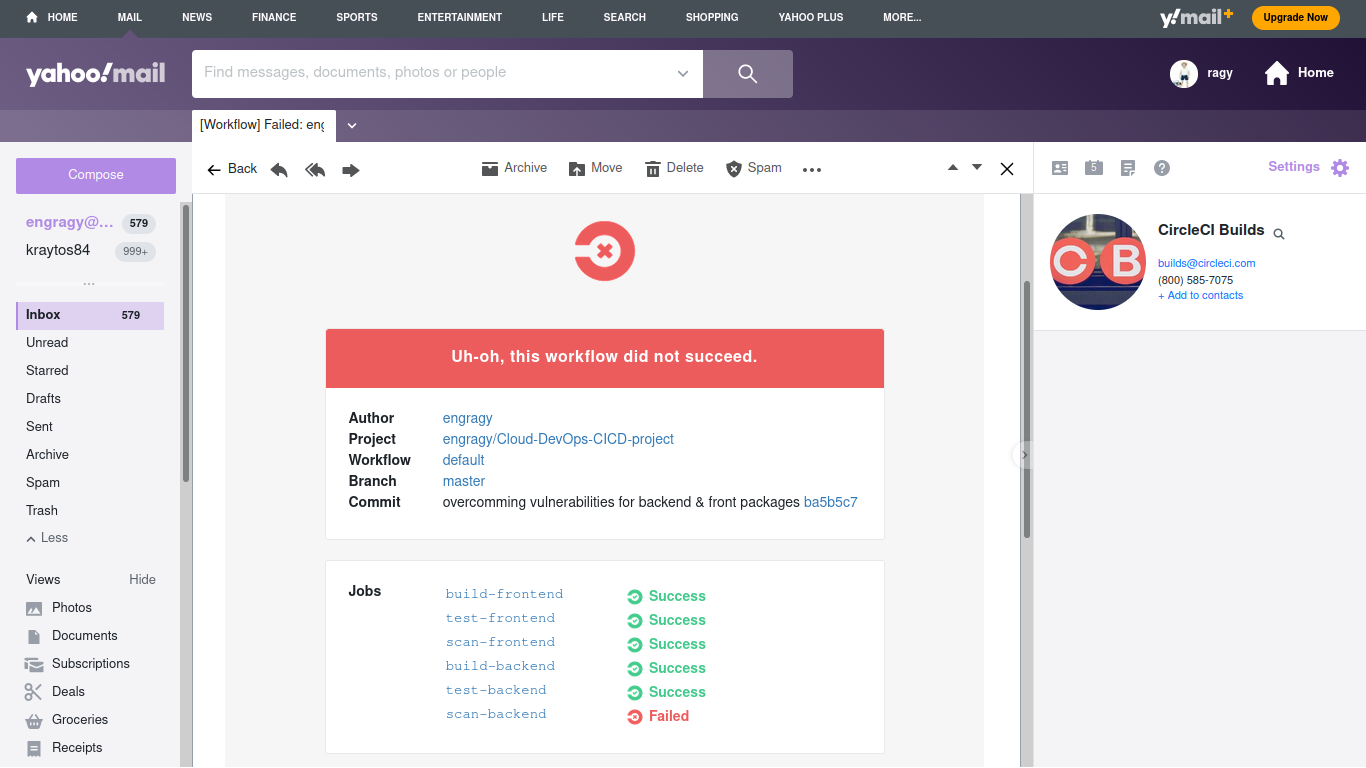Click the search magnifier button
This screenshot has height=768, width=1366.
point(748,74)
